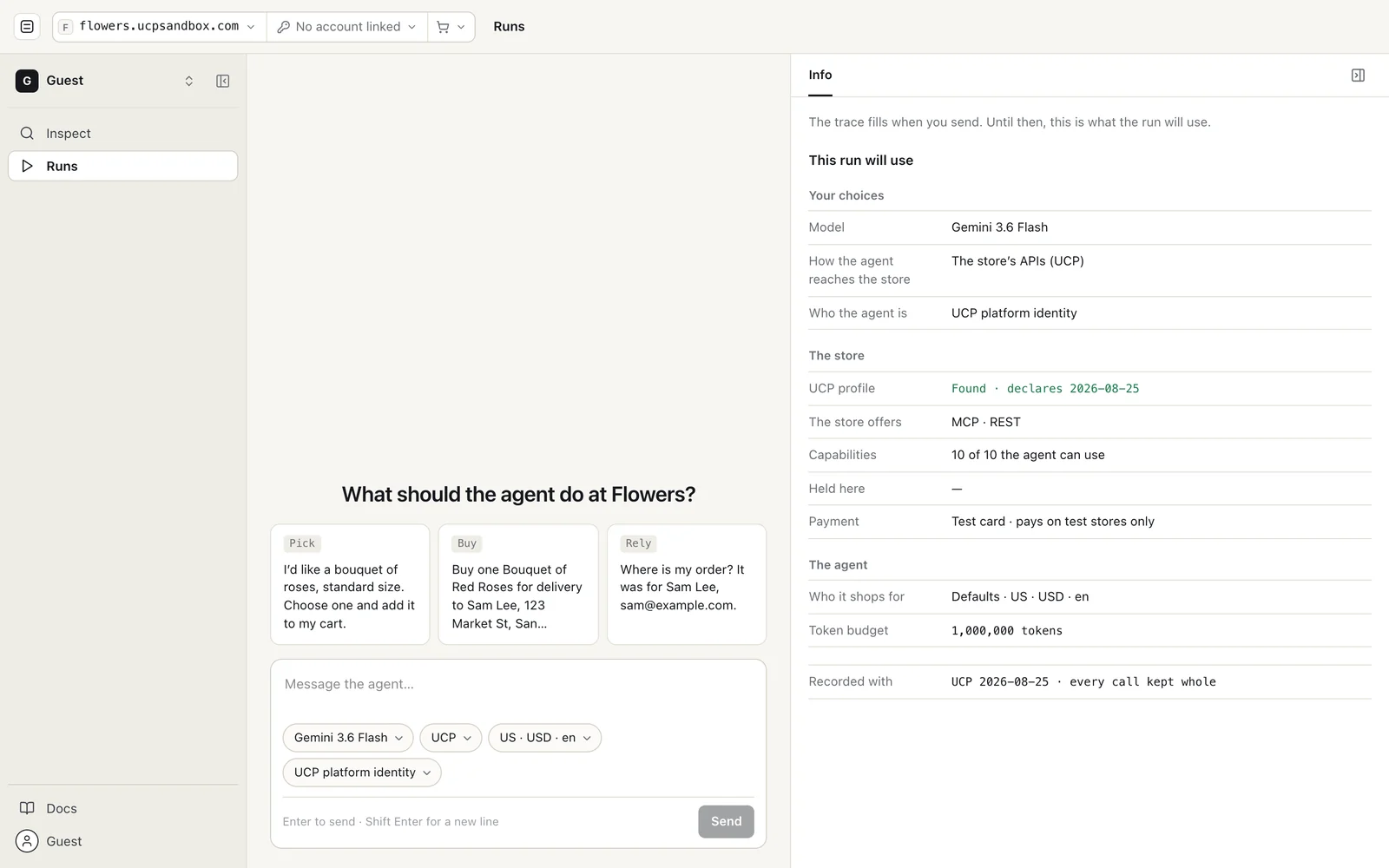Select Runs in the sidebar
1389x868 pixels.
point(122,166)
